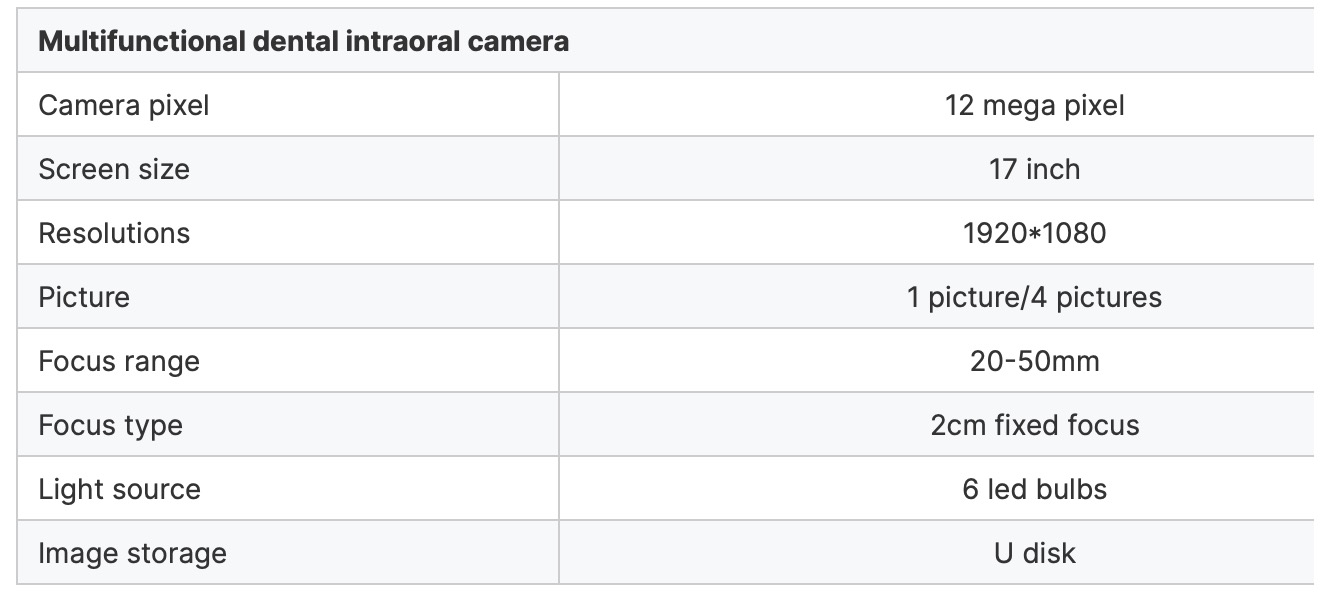Select the 'Light source' label cell
Image resolution: width=1336 pixels, height=596 pixels.
119,489
